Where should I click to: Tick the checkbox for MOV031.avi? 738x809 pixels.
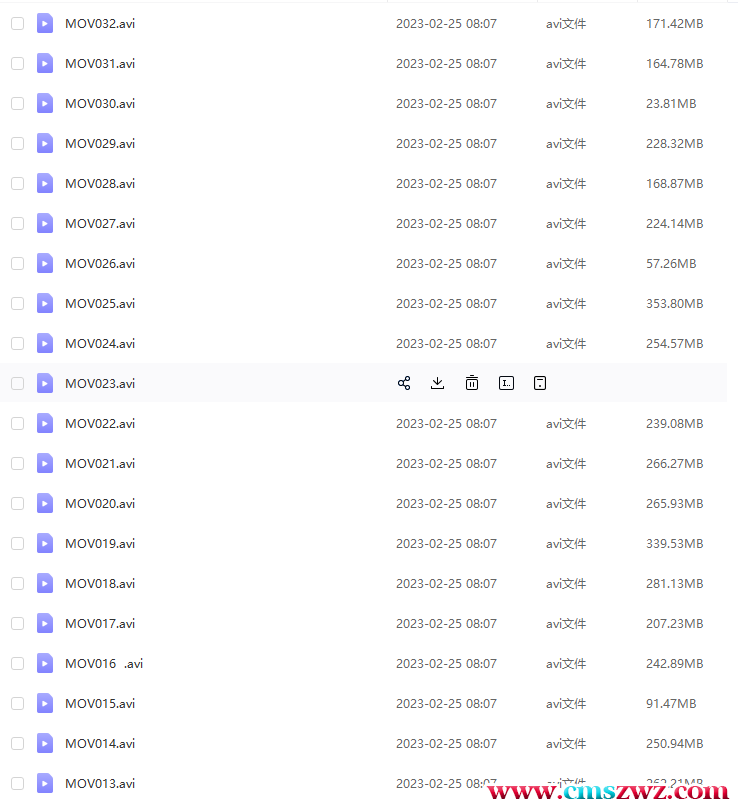pyautogui.click(x=17, y=63)
